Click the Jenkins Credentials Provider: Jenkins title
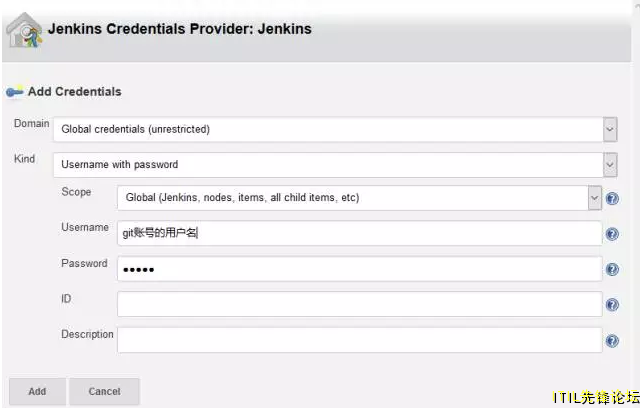Screen dimensions: 640x408 coord(180,29)
